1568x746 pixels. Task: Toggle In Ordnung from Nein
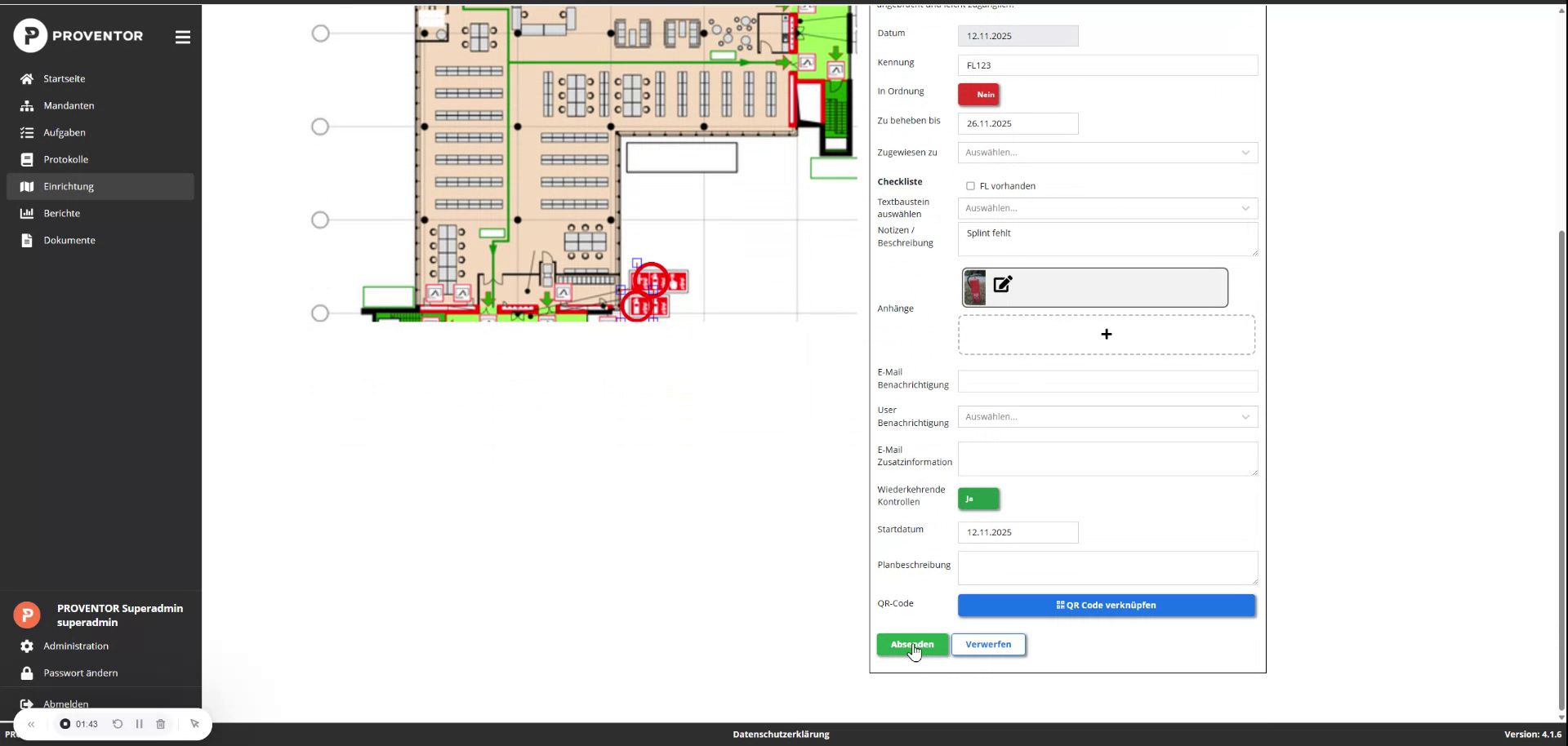[x=979, y=95]
